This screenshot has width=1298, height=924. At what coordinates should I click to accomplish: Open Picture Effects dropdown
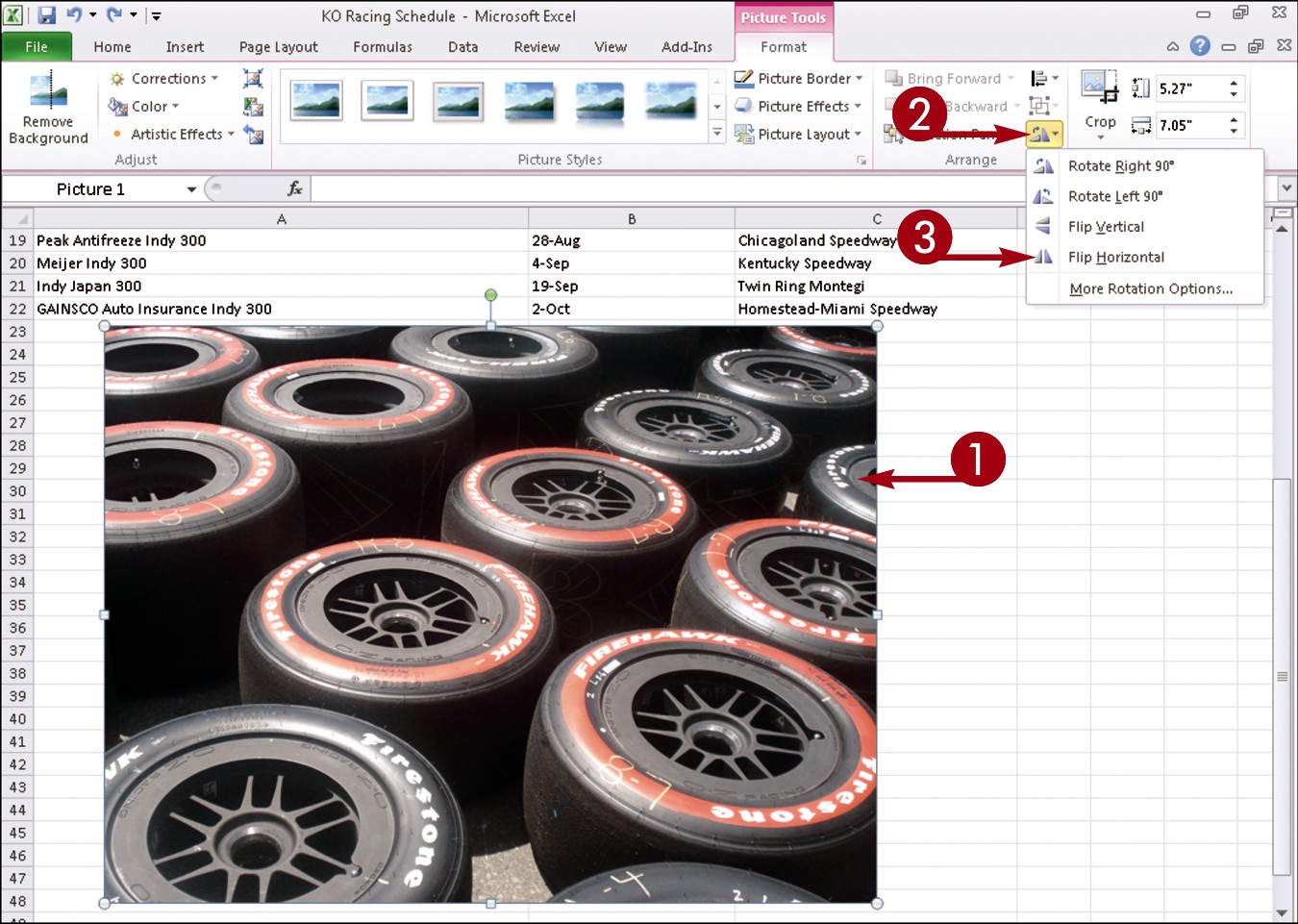[798, 107]
